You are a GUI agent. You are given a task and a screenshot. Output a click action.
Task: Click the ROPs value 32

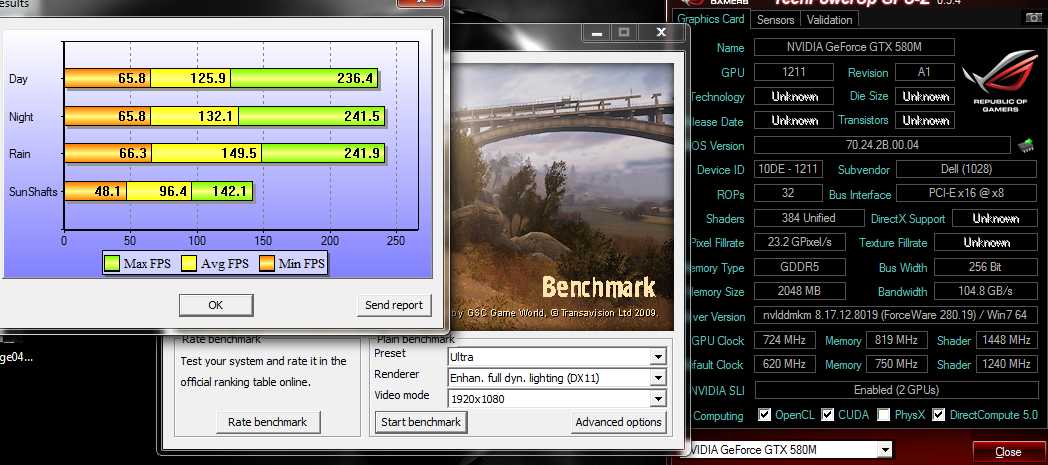pos(788,194)
